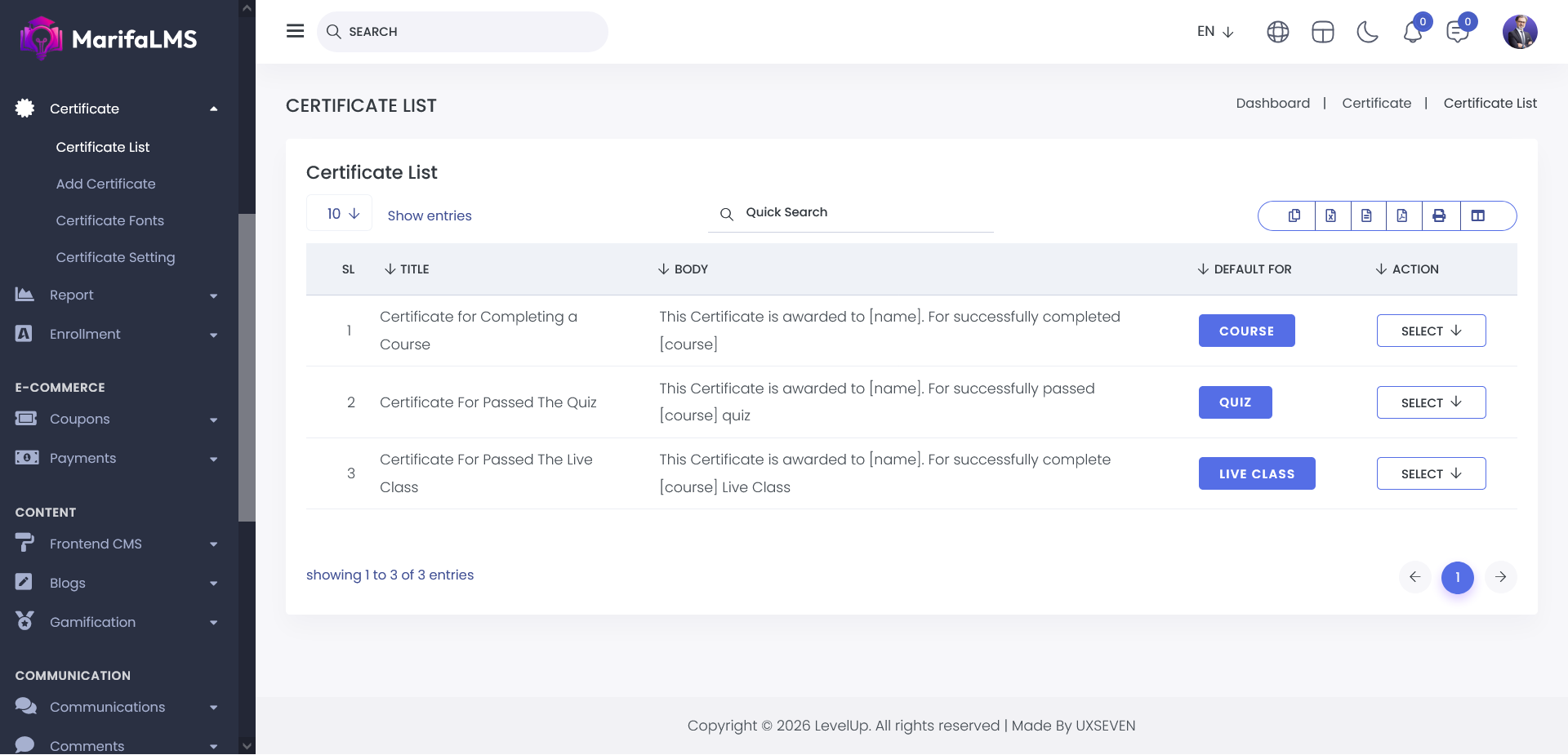Open the chat messages icon

pyautogui.click(x=1457, y=32)
